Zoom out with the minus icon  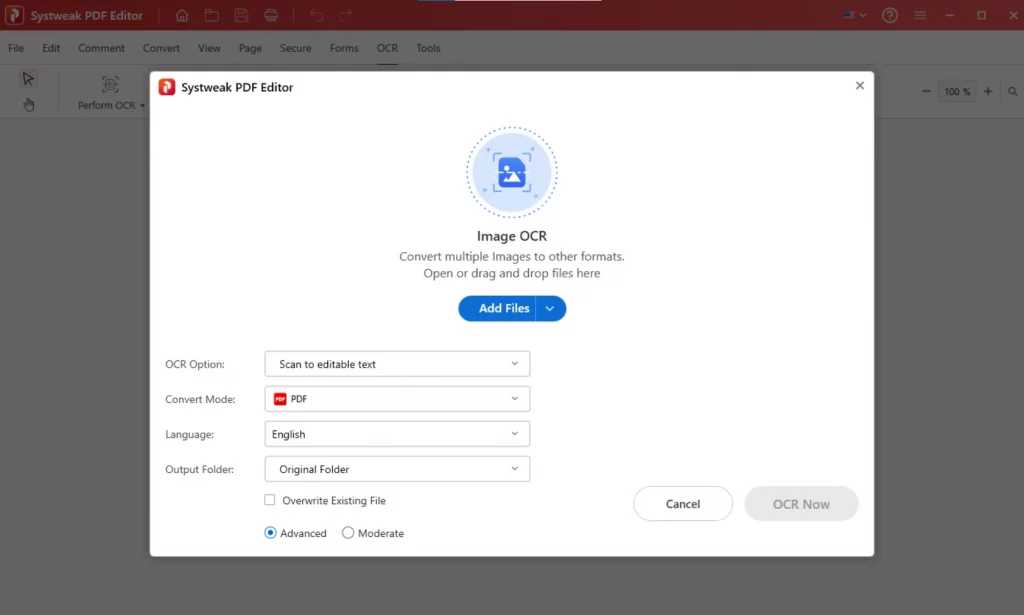[926, 91]
